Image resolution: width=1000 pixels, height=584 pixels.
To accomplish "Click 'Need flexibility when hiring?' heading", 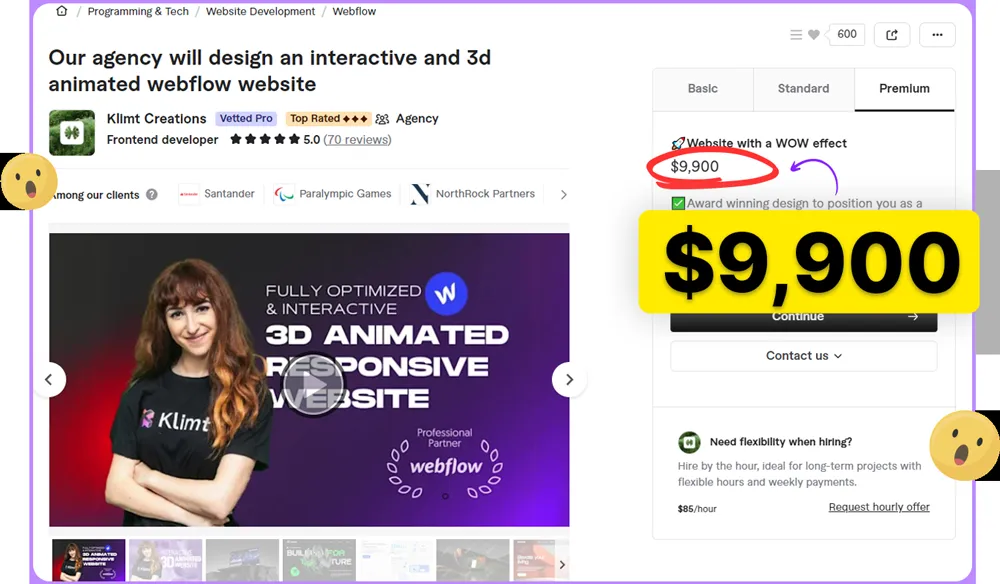I will (781, 442).
